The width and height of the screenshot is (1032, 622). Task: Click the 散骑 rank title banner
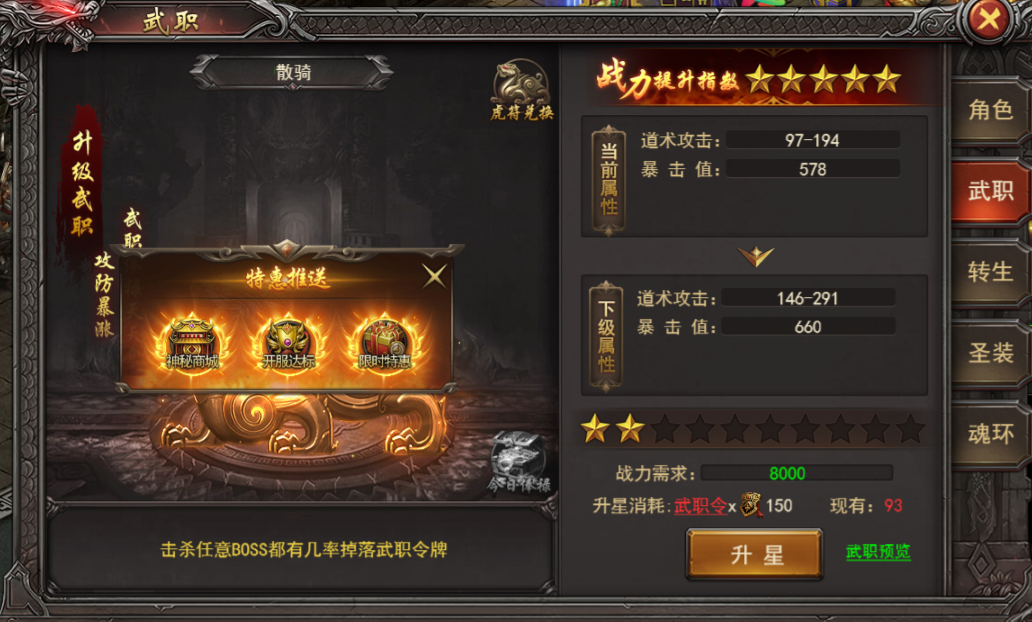(293, 72)
